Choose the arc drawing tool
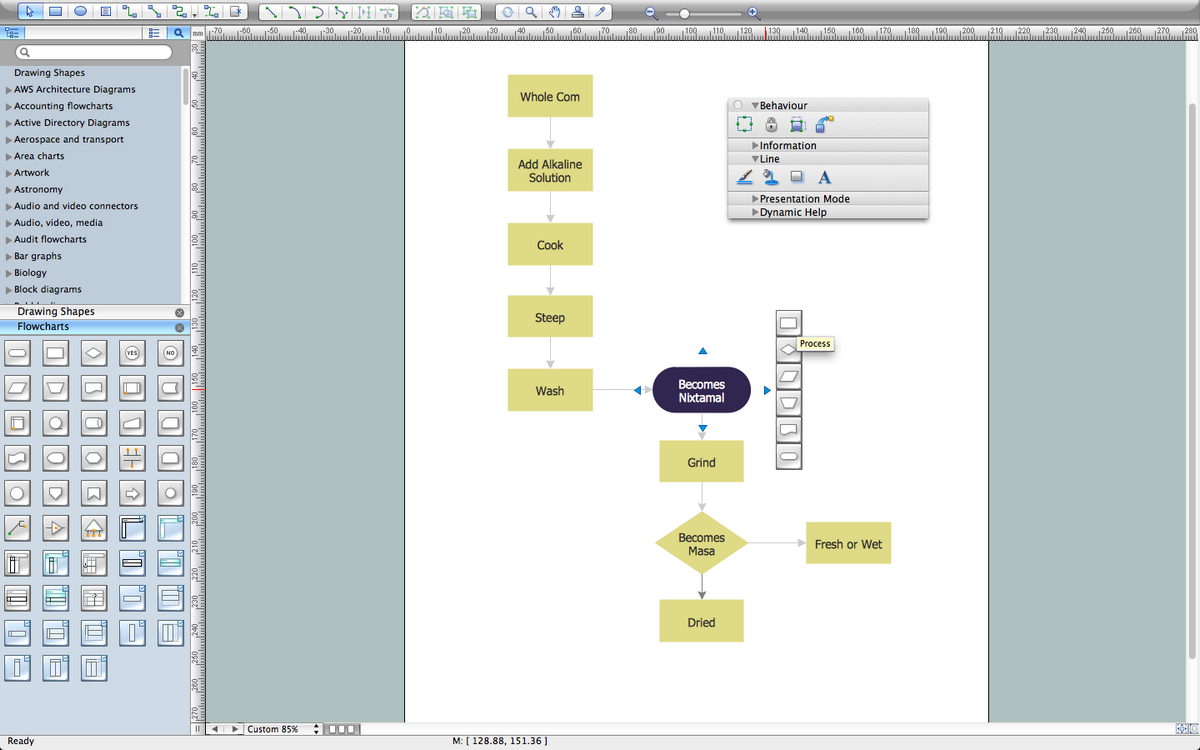 (295, 12)
